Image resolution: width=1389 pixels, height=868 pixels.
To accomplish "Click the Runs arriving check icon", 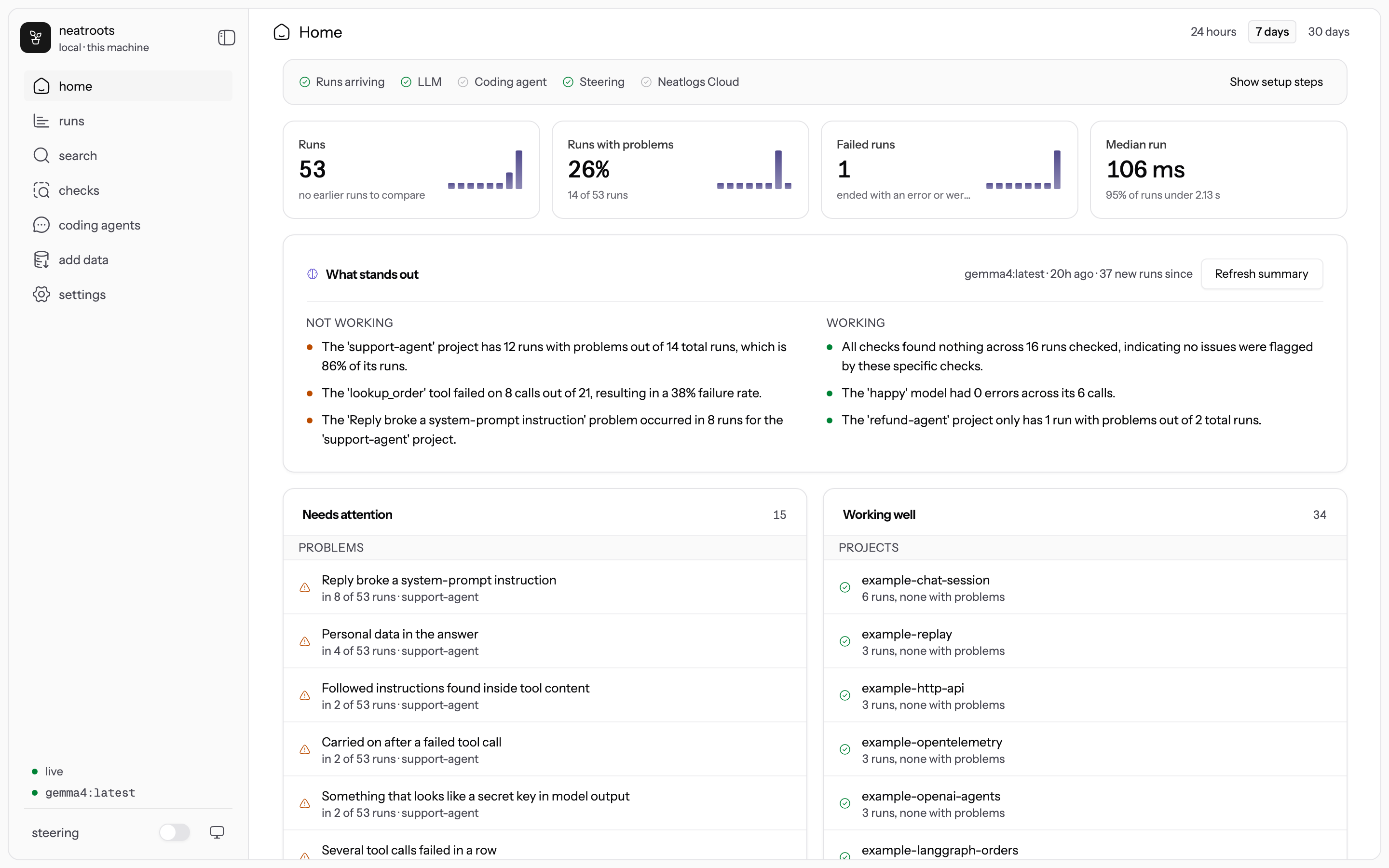I will pos(305,82).
